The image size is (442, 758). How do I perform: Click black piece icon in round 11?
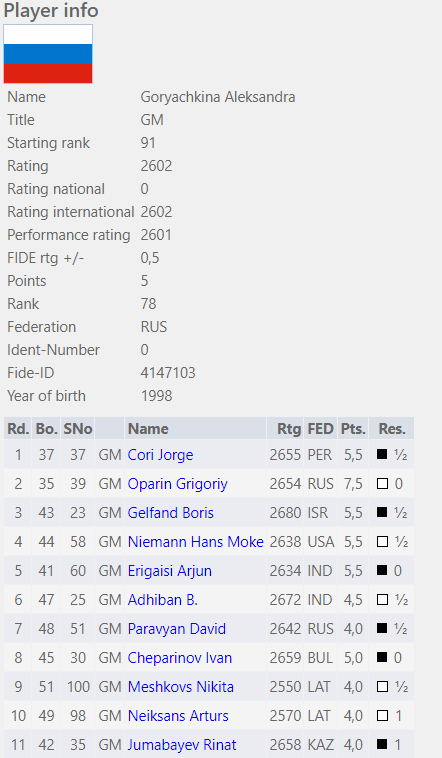(x=382, y=744)
